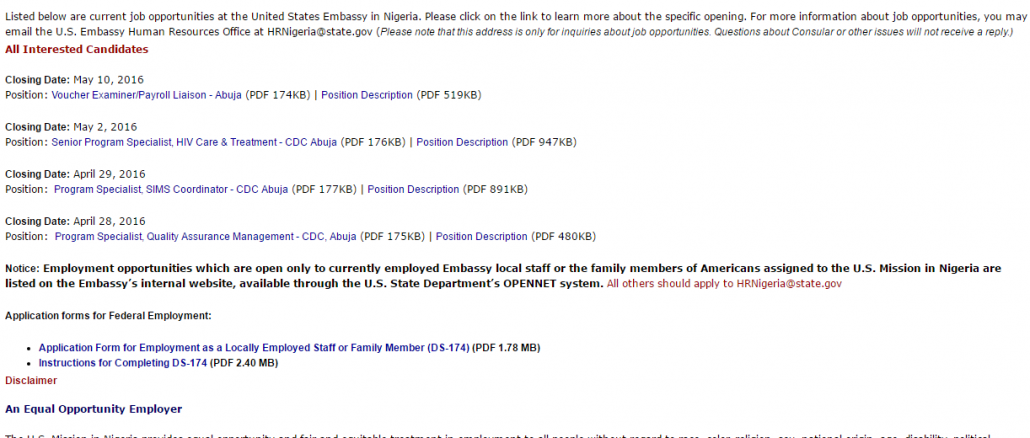Open Position Description PDF 891KB link
1030x438 pixels.
click(x=413, y=190)
